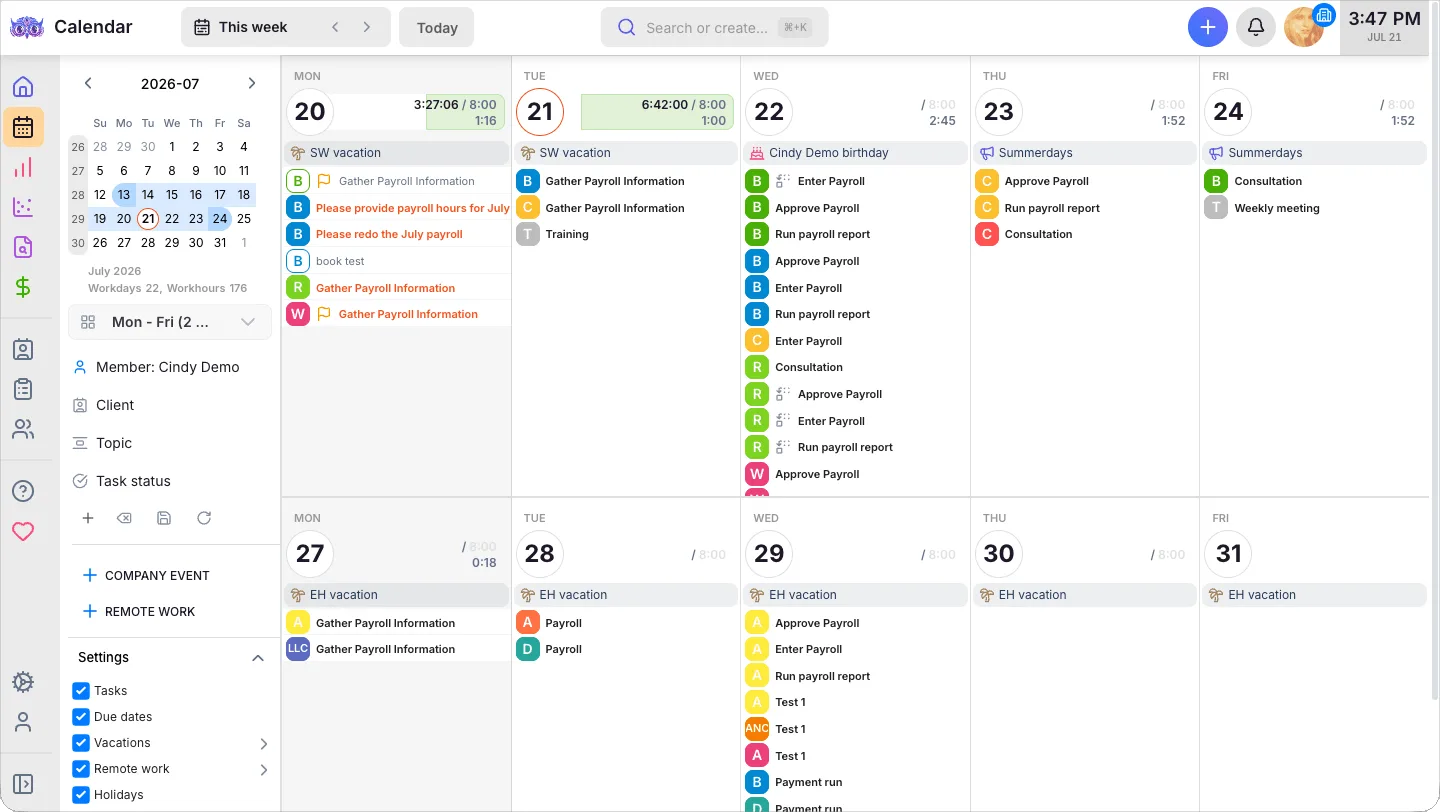Click the clear filter backspace icon
This screenshot has width=1440, height=812.
tap(124, 518)
